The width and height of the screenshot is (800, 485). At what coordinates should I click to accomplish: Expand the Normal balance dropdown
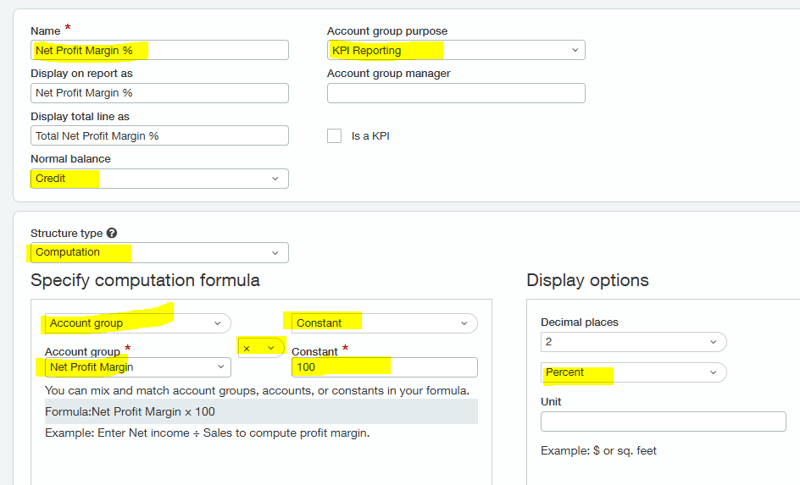[160, 178]
